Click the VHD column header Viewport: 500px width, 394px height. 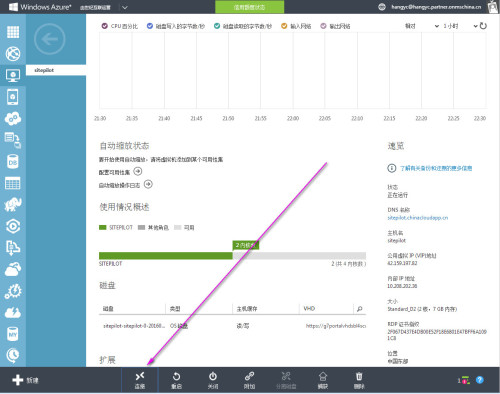[x=309, y=308]
